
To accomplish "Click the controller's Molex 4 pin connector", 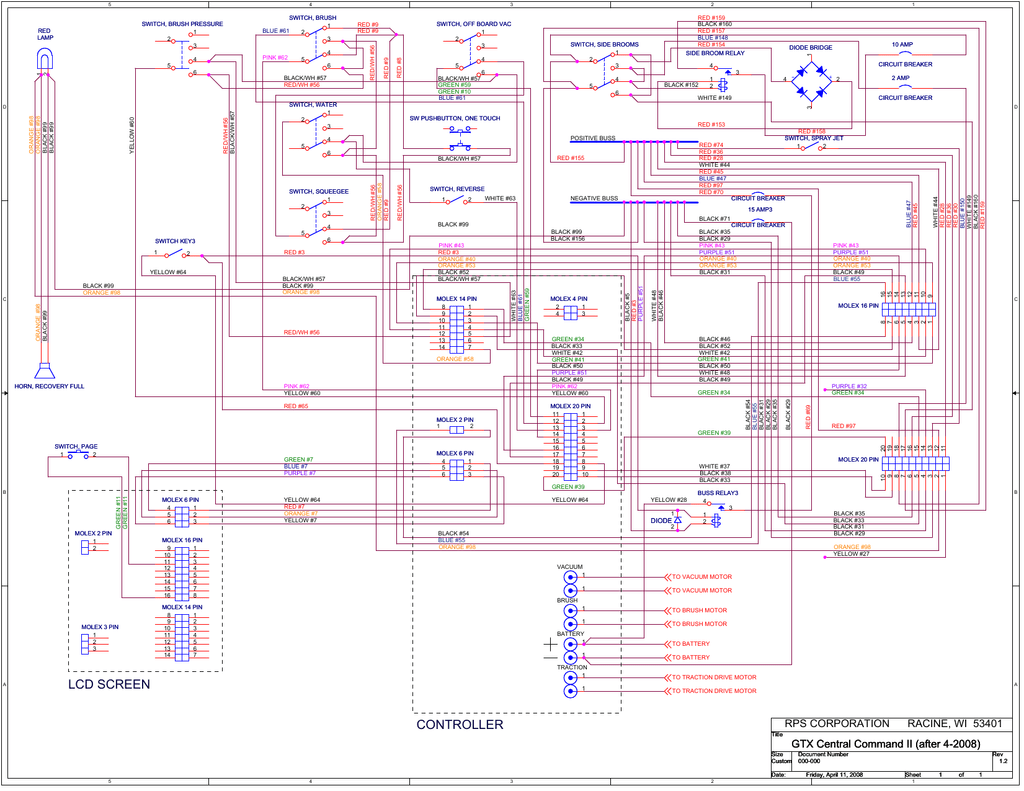I will [x=570, y=312].
